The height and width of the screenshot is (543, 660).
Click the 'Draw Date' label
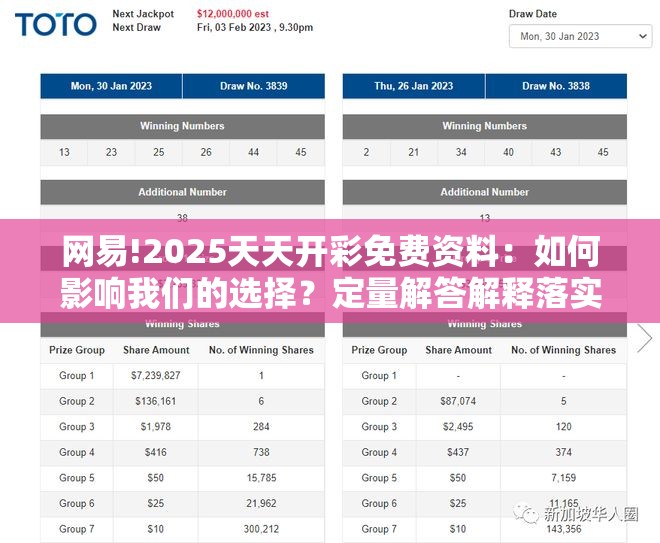(x=533, y=14)
